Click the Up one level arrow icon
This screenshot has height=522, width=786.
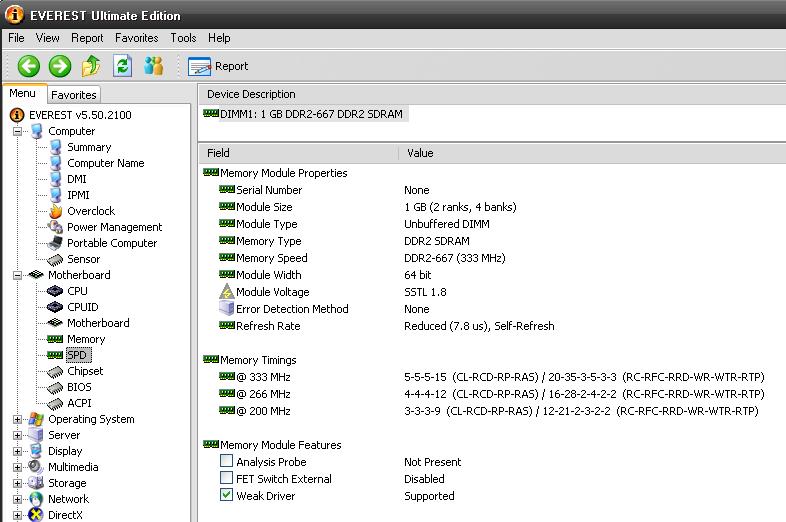coord(91,66)
